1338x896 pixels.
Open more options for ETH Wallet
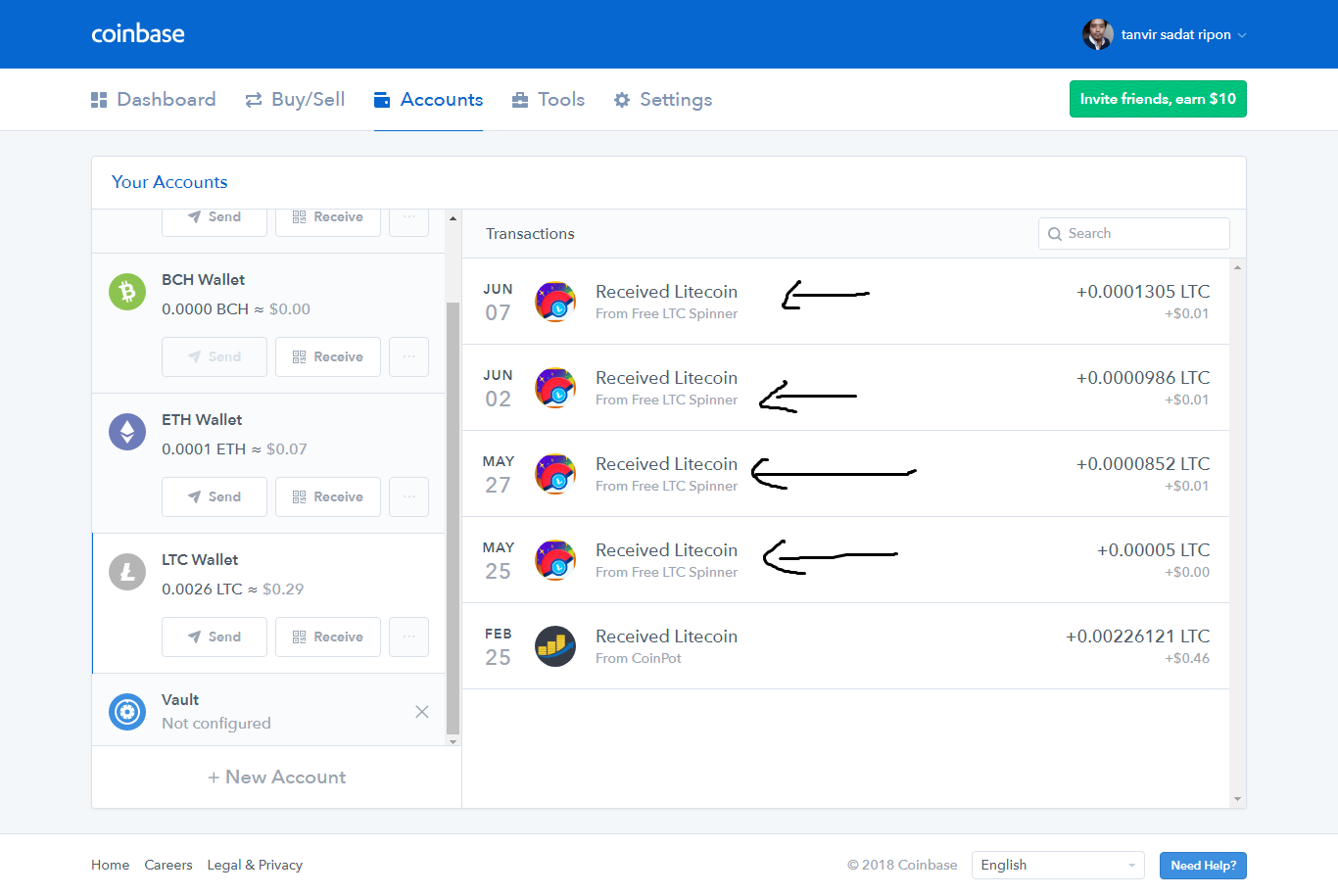409,497
